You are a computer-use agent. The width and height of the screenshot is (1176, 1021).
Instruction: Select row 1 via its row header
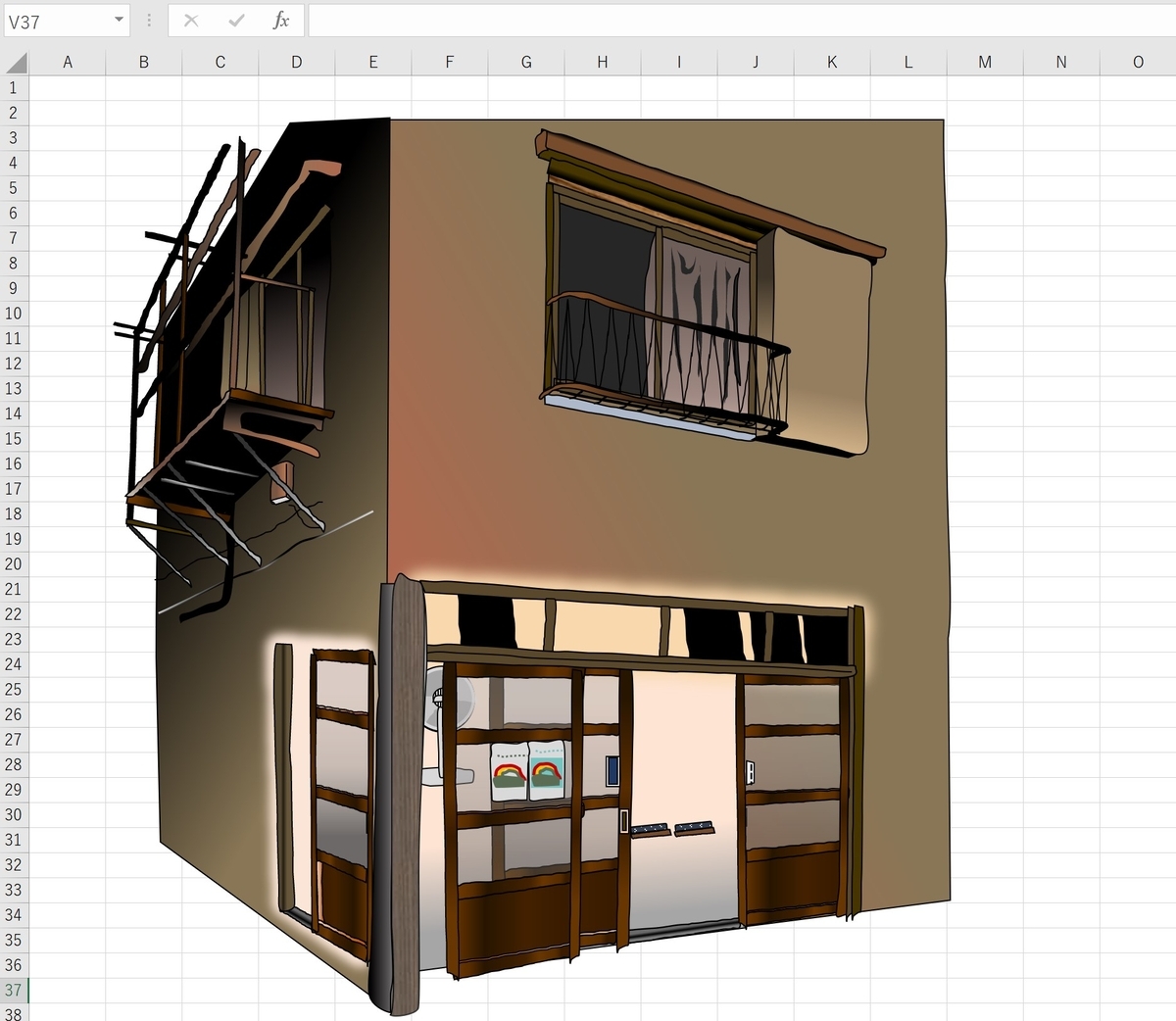[x=14, y=88]
